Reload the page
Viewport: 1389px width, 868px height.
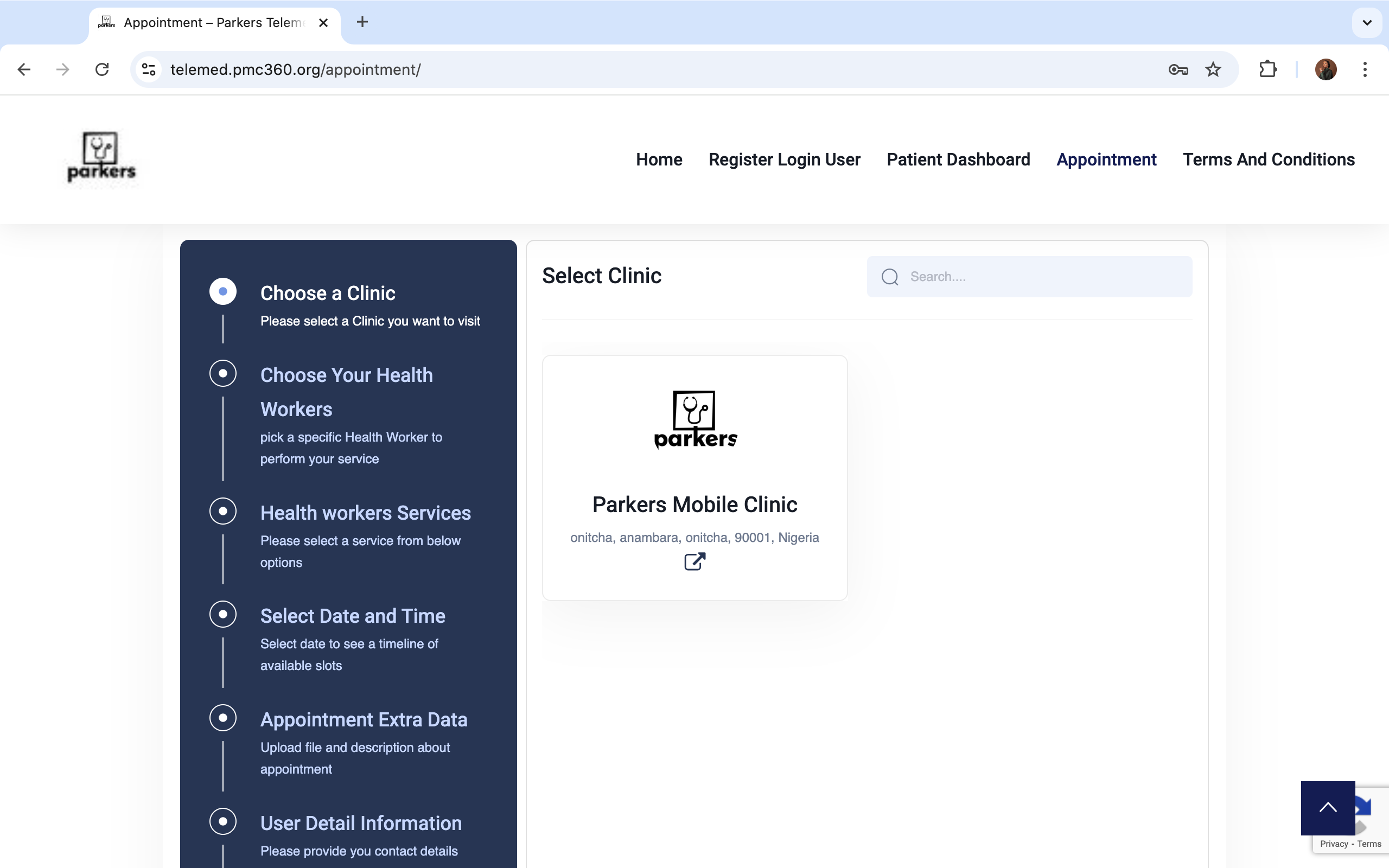pos(101,69)
